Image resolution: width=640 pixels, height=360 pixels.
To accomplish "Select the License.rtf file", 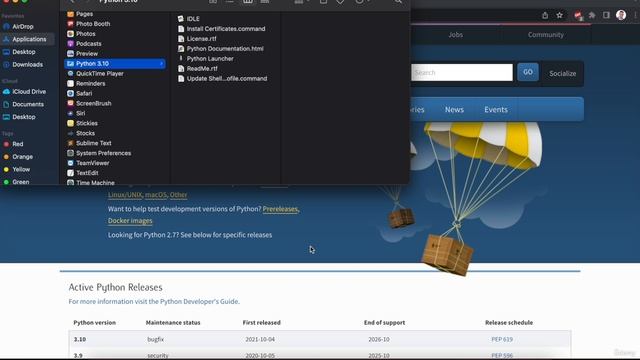I will tap(197, 39).
